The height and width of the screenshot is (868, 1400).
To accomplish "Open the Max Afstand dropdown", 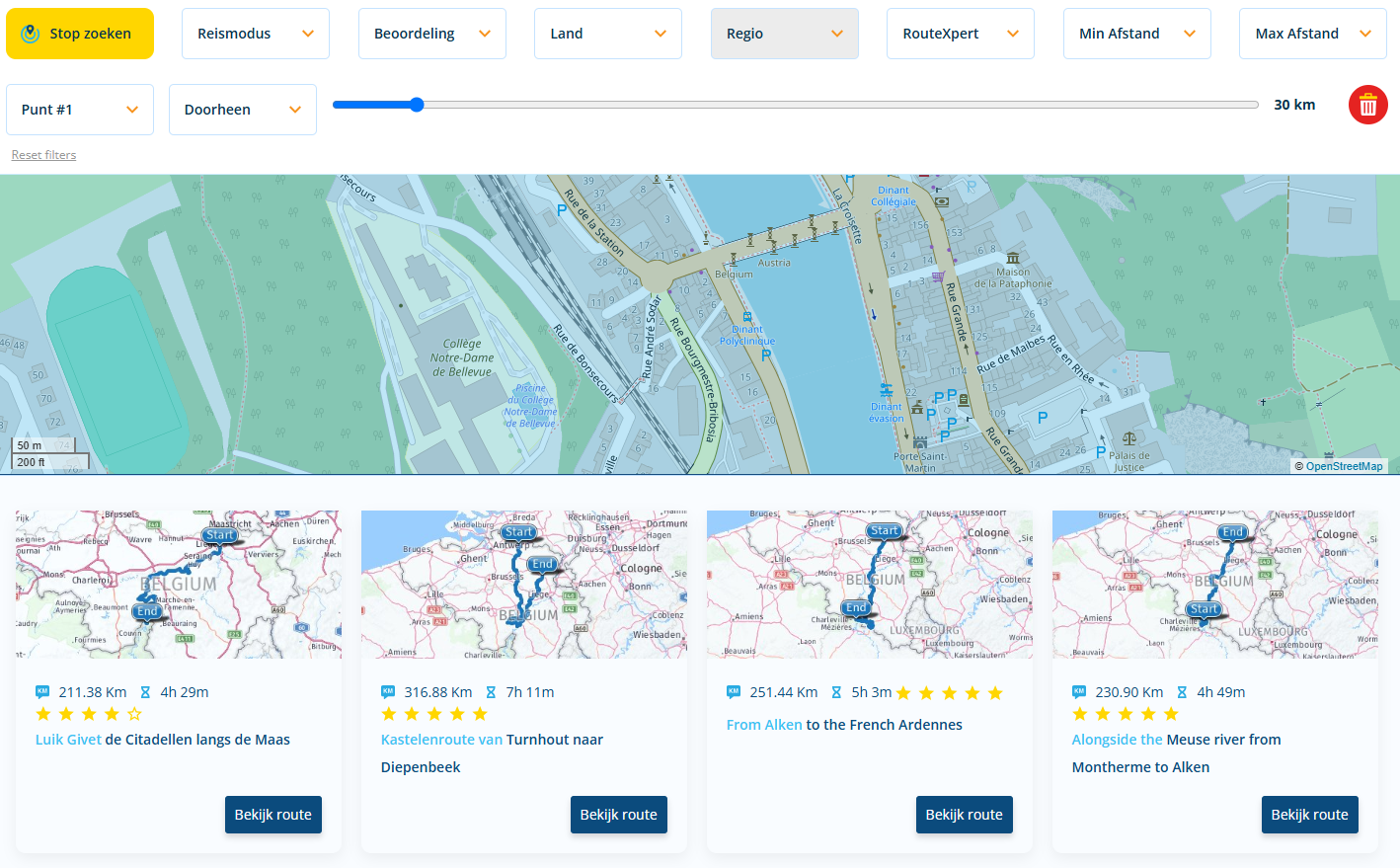I will point(1313,34).
